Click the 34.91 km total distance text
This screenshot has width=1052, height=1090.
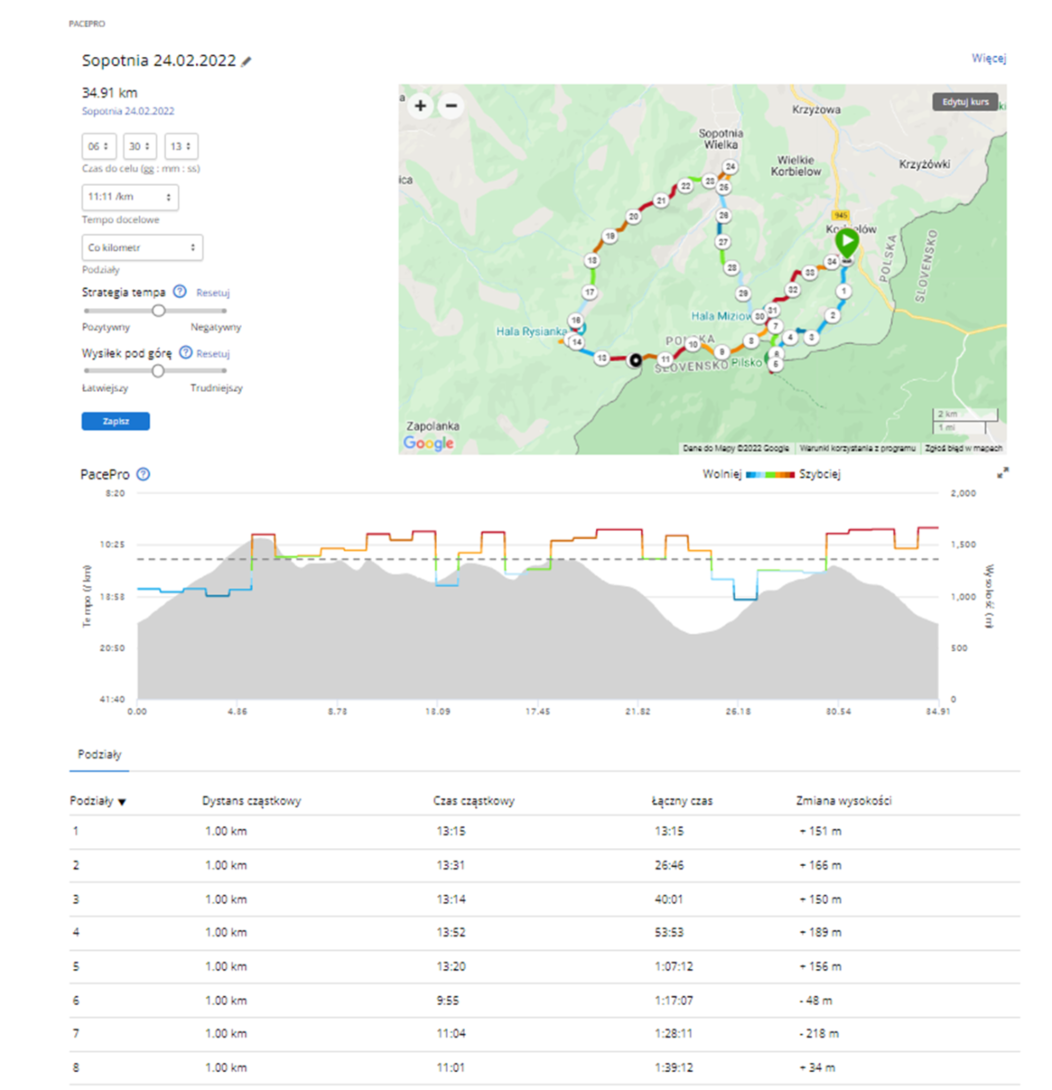[110, 92]
